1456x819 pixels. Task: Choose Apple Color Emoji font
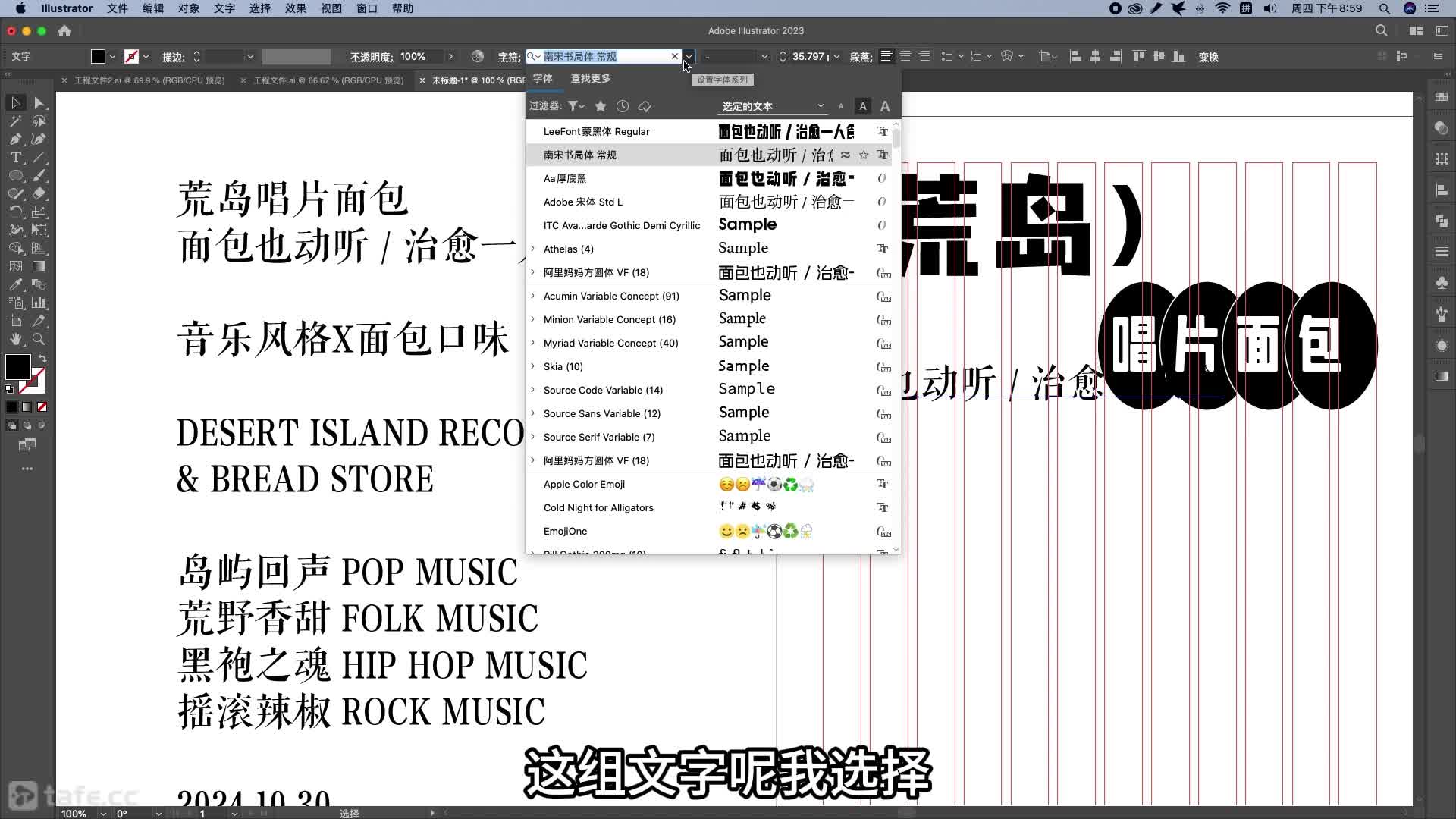[x=709, y=484]
